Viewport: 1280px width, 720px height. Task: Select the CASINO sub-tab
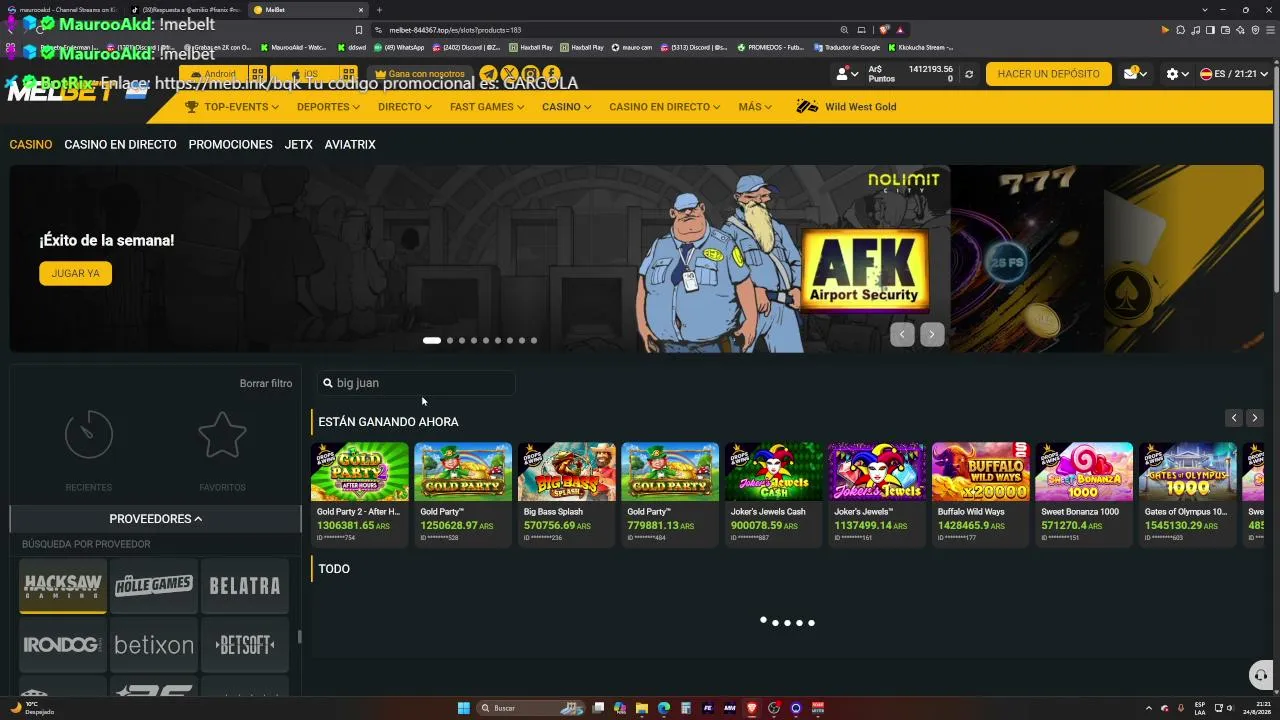click(x=31, y=145)
